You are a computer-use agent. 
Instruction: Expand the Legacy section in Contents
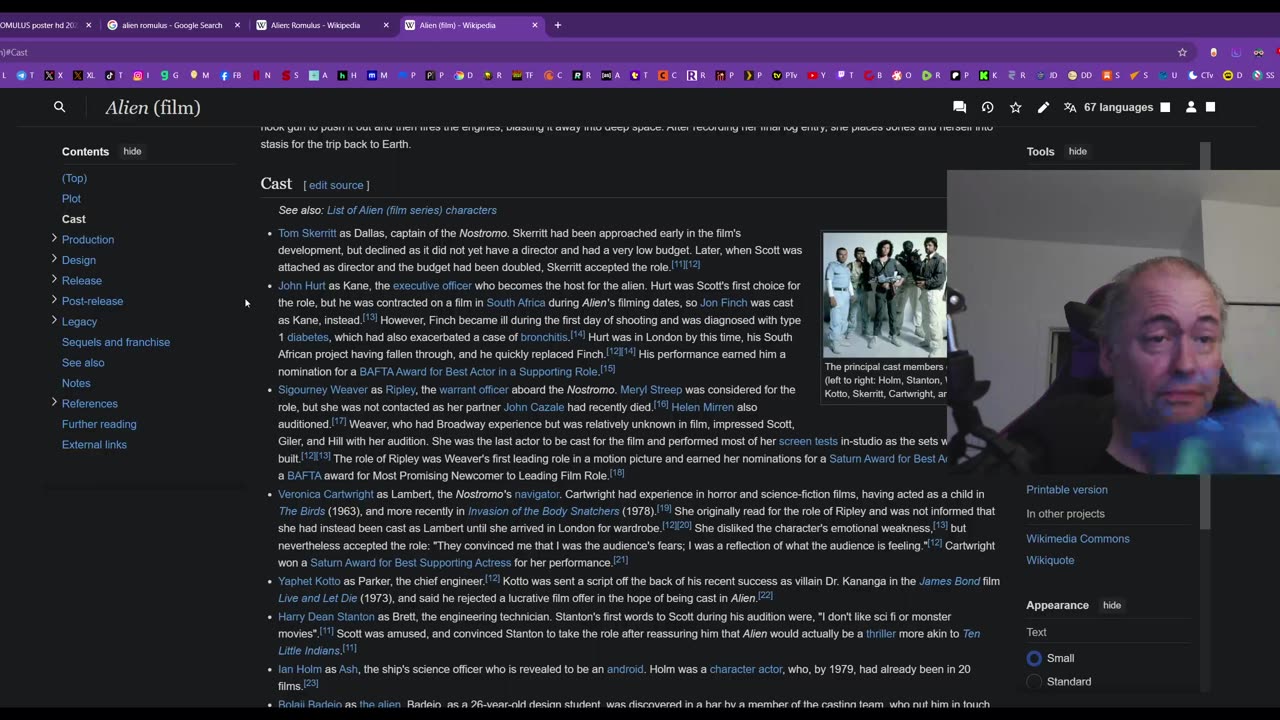[x=54, y=320]
